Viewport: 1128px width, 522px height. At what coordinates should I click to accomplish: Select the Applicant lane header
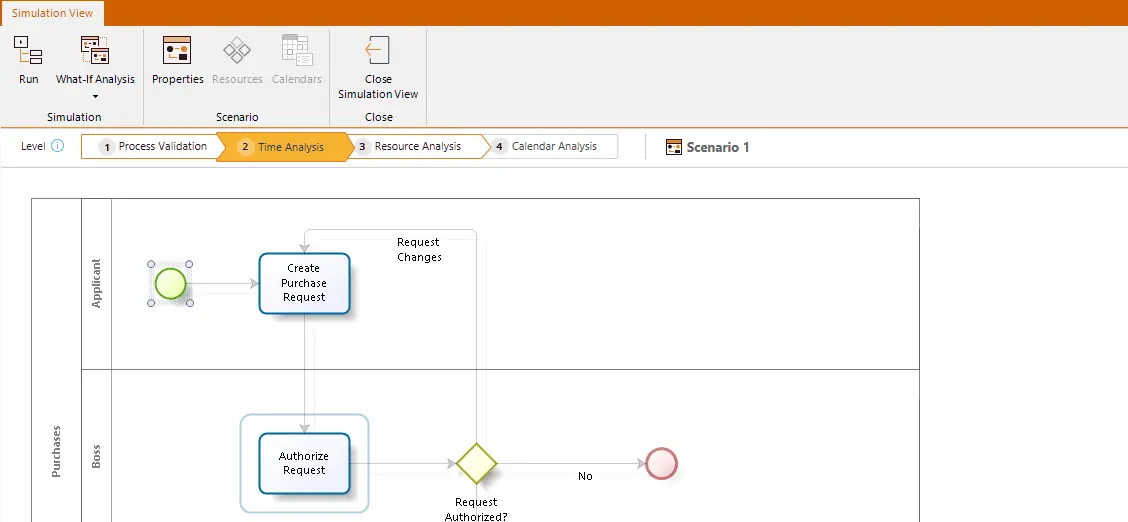tap(96, 283)
